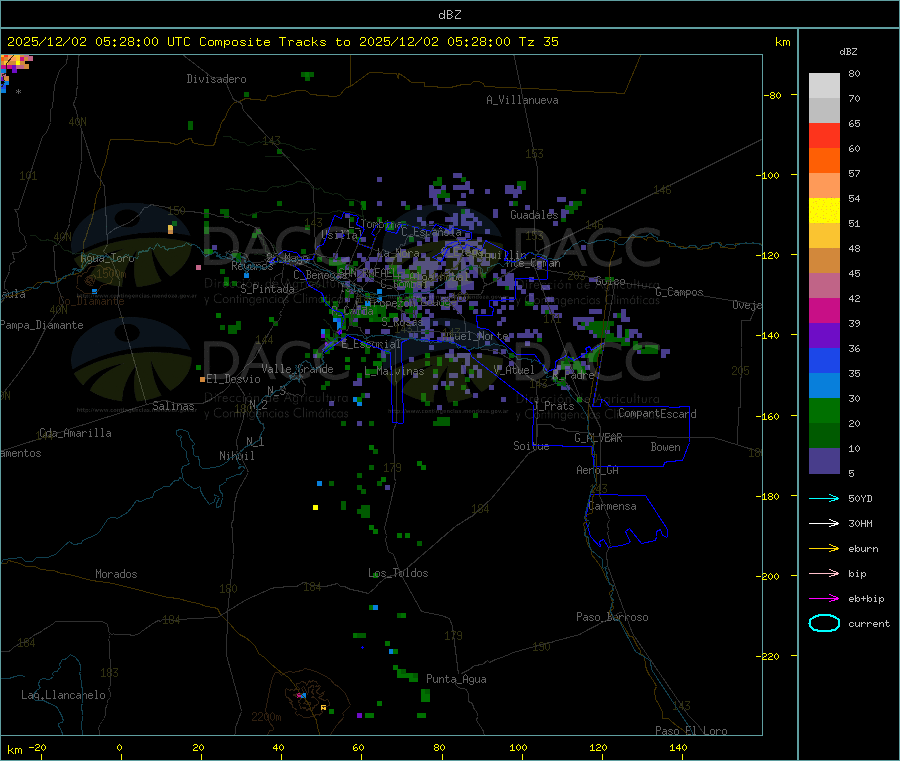Select the slate 5–10 dBZ swatch
Screen dimensions: 900x761
click(824, 461)
